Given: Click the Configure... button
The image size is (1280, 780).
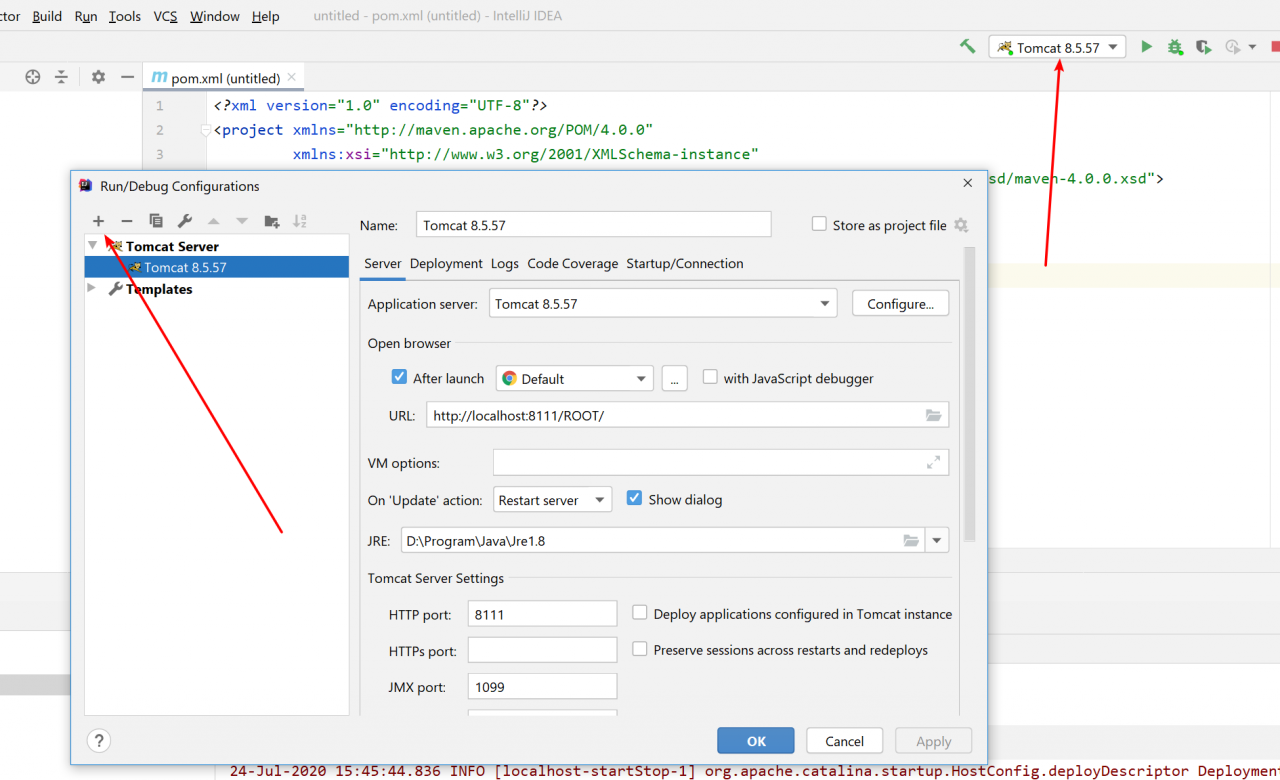Looking at the screenshot, I should pyautogui.click(x=900, y=304).
